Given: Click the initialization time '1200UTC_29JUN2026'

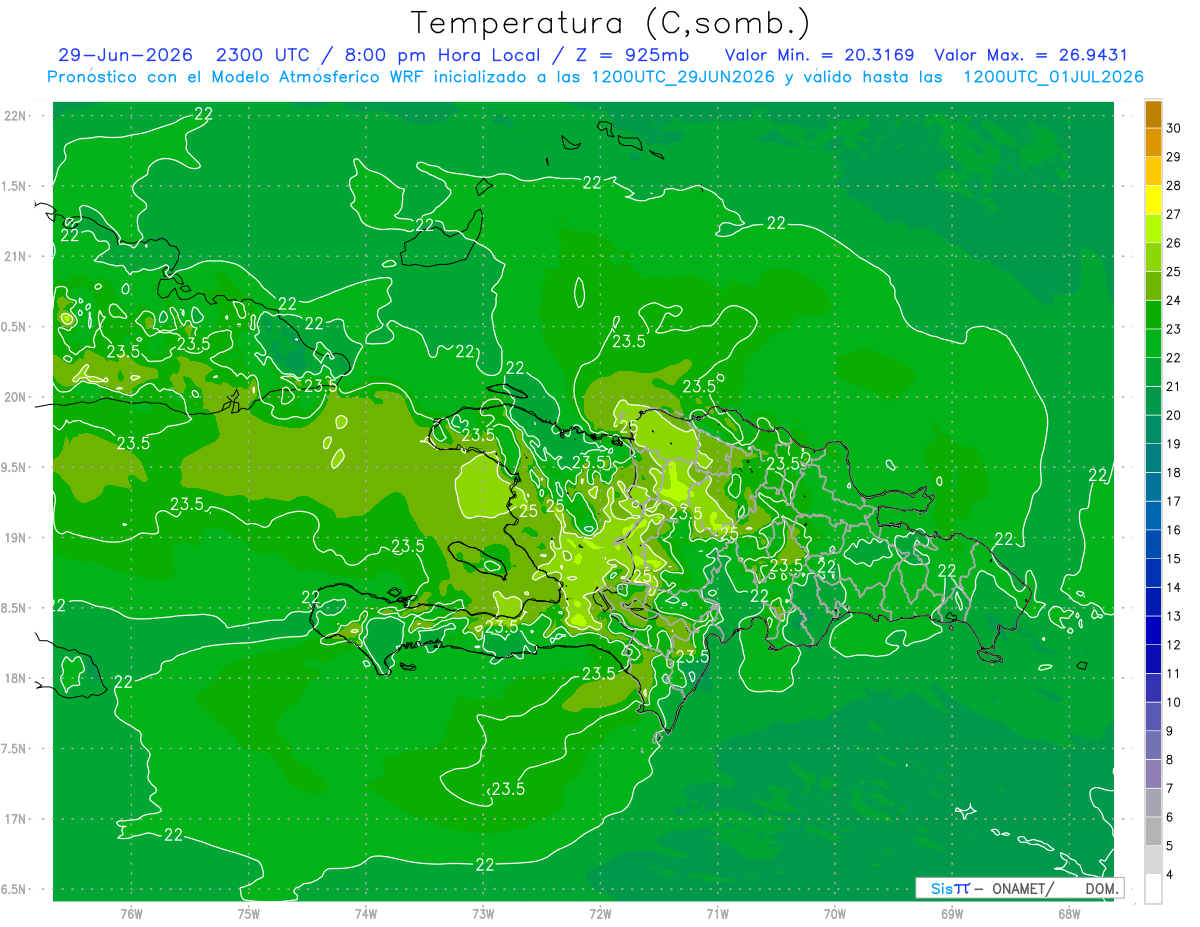Looking at the screenshot, I should (x=684, y=77).
